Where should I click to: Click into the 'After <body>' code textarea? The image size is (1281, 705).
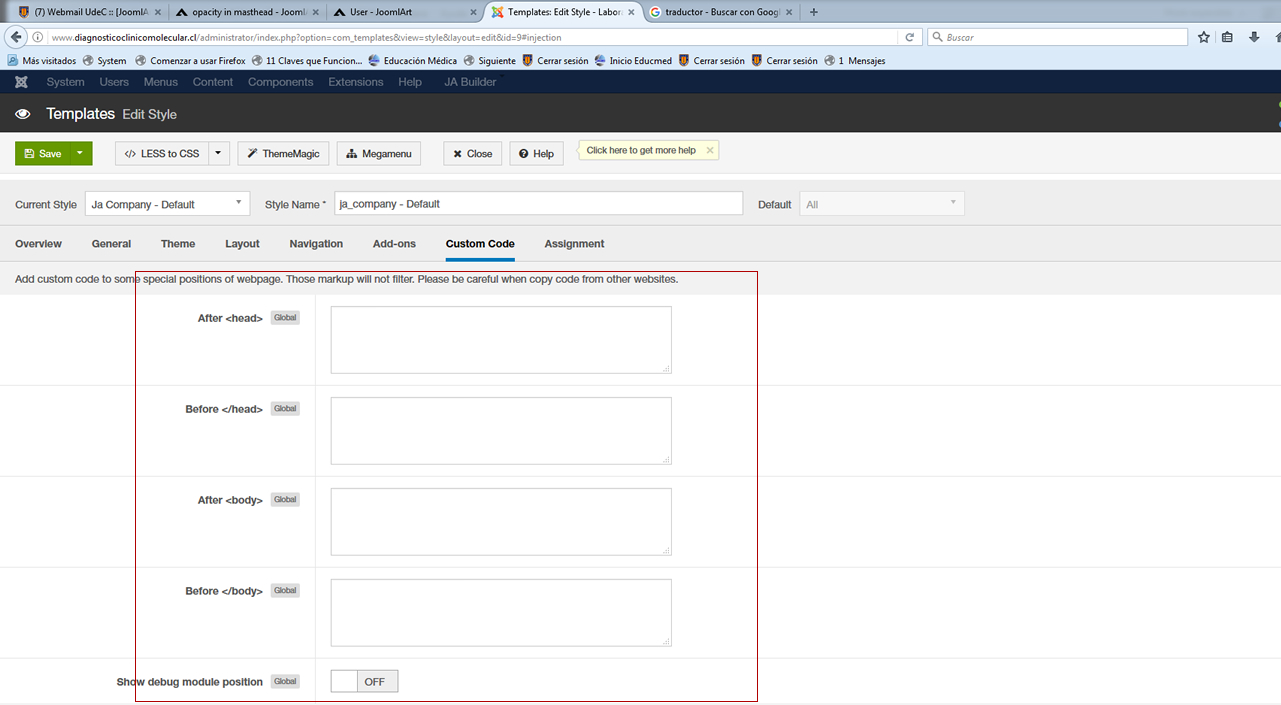pyautogui.click(x=501, y=522)
